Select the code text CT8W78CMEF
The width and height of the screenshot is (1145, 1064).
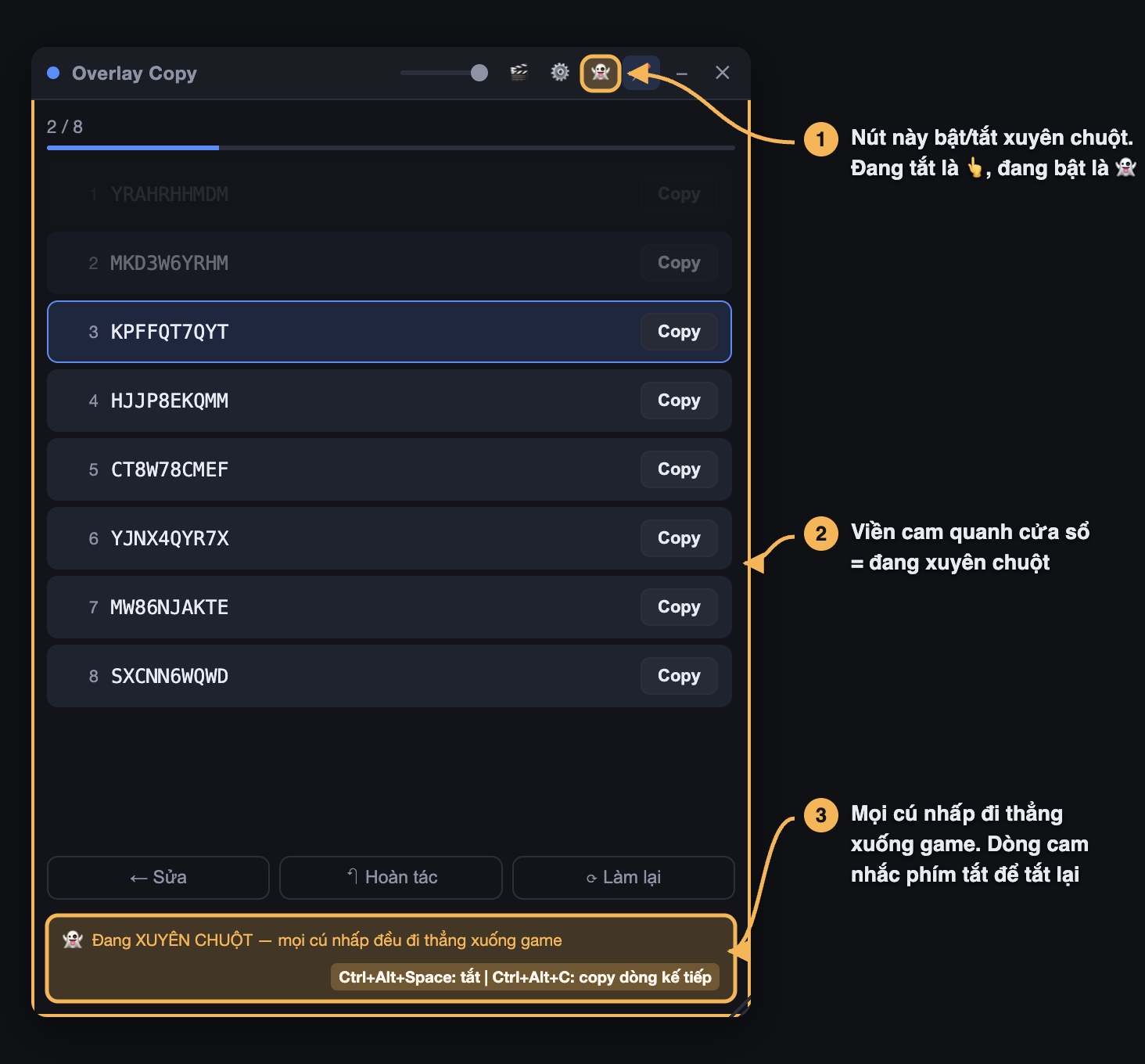170,469
